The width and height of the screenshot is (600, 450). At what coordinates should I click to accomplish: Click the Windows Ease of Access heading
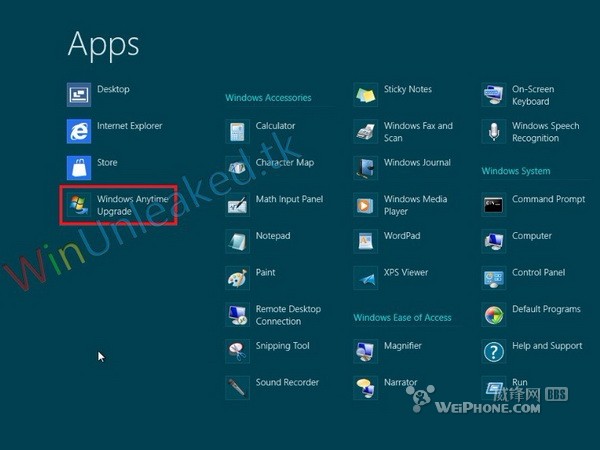click(402, 318)
